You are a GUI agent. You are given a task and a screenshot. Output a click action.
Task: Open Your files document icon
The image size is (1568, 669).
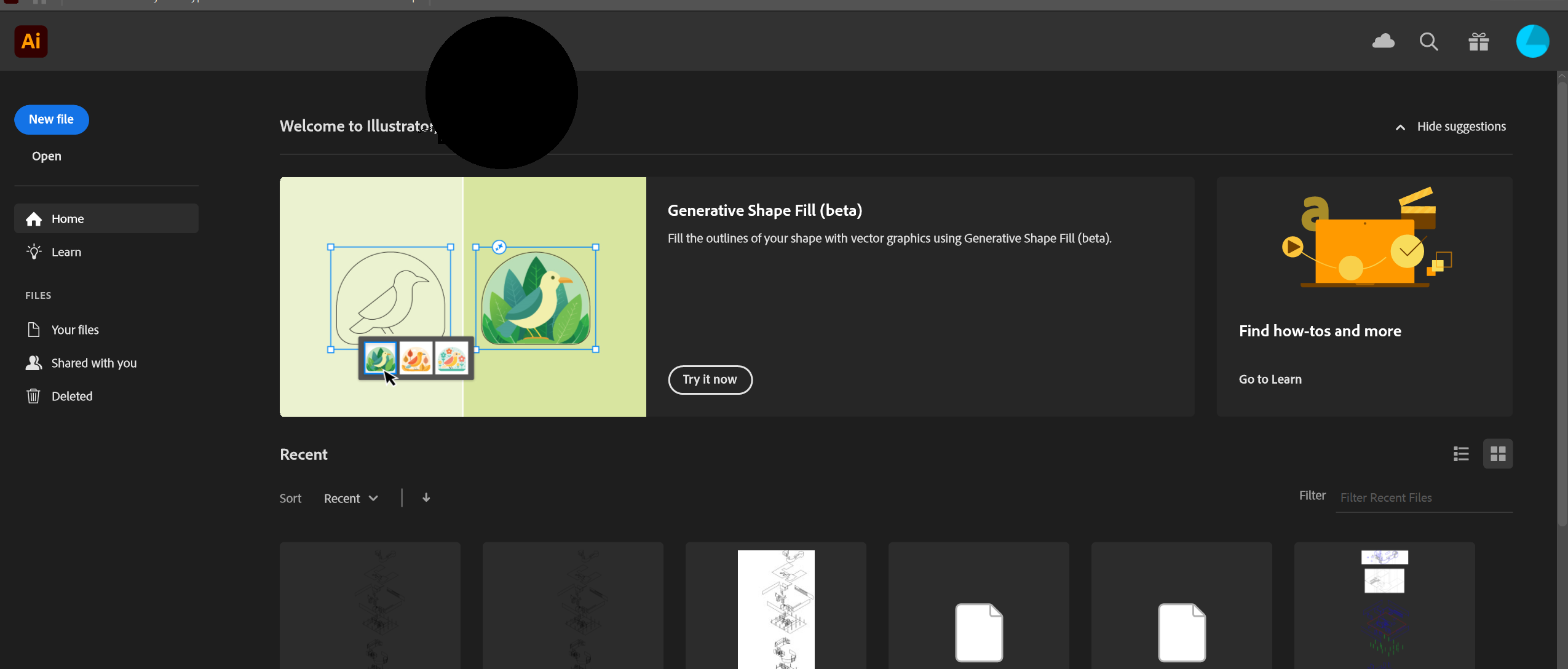tap(34, 329)
